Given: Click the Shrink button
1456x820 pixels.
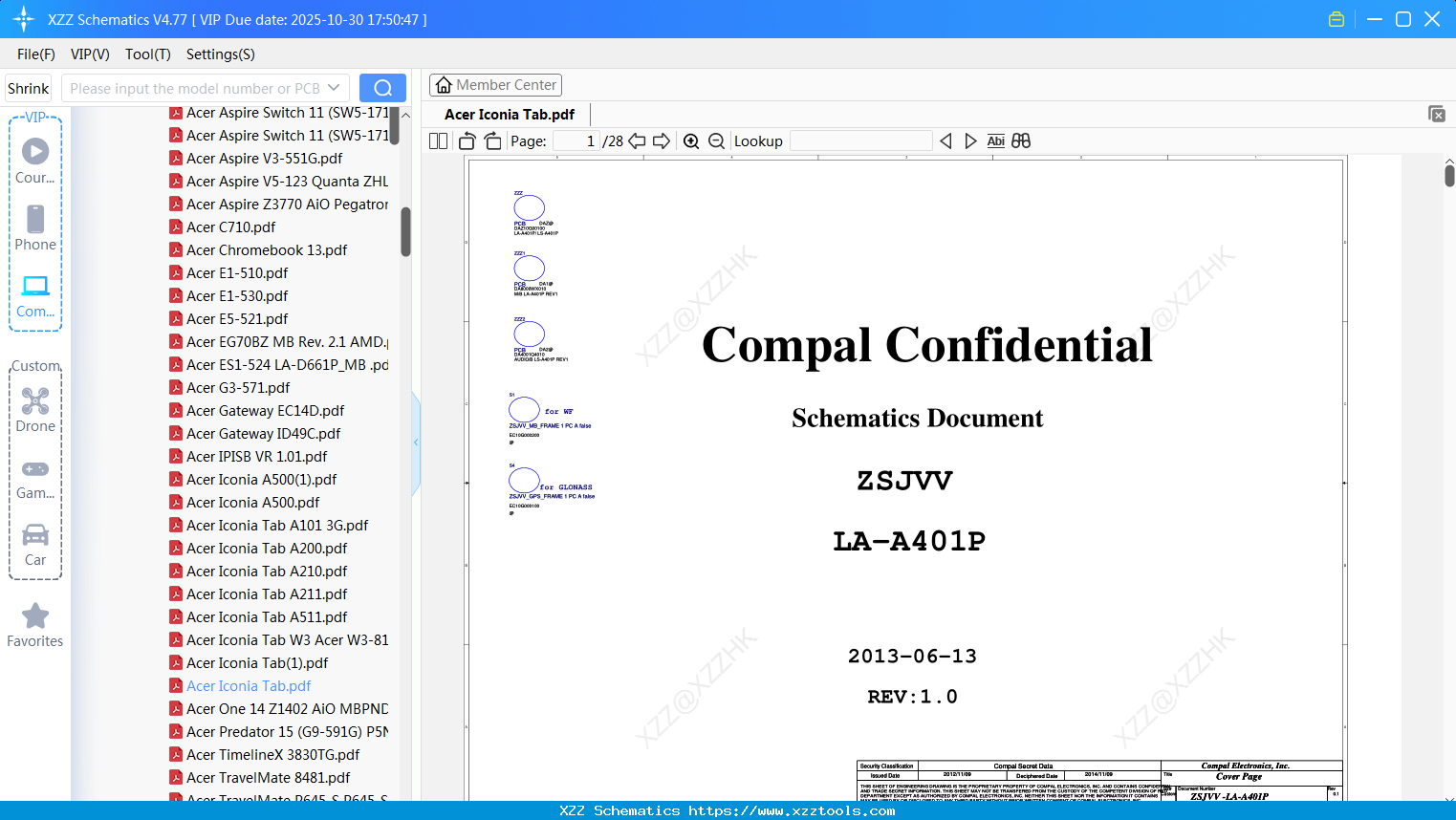Looking at the screenshot, I should (29, 88).
